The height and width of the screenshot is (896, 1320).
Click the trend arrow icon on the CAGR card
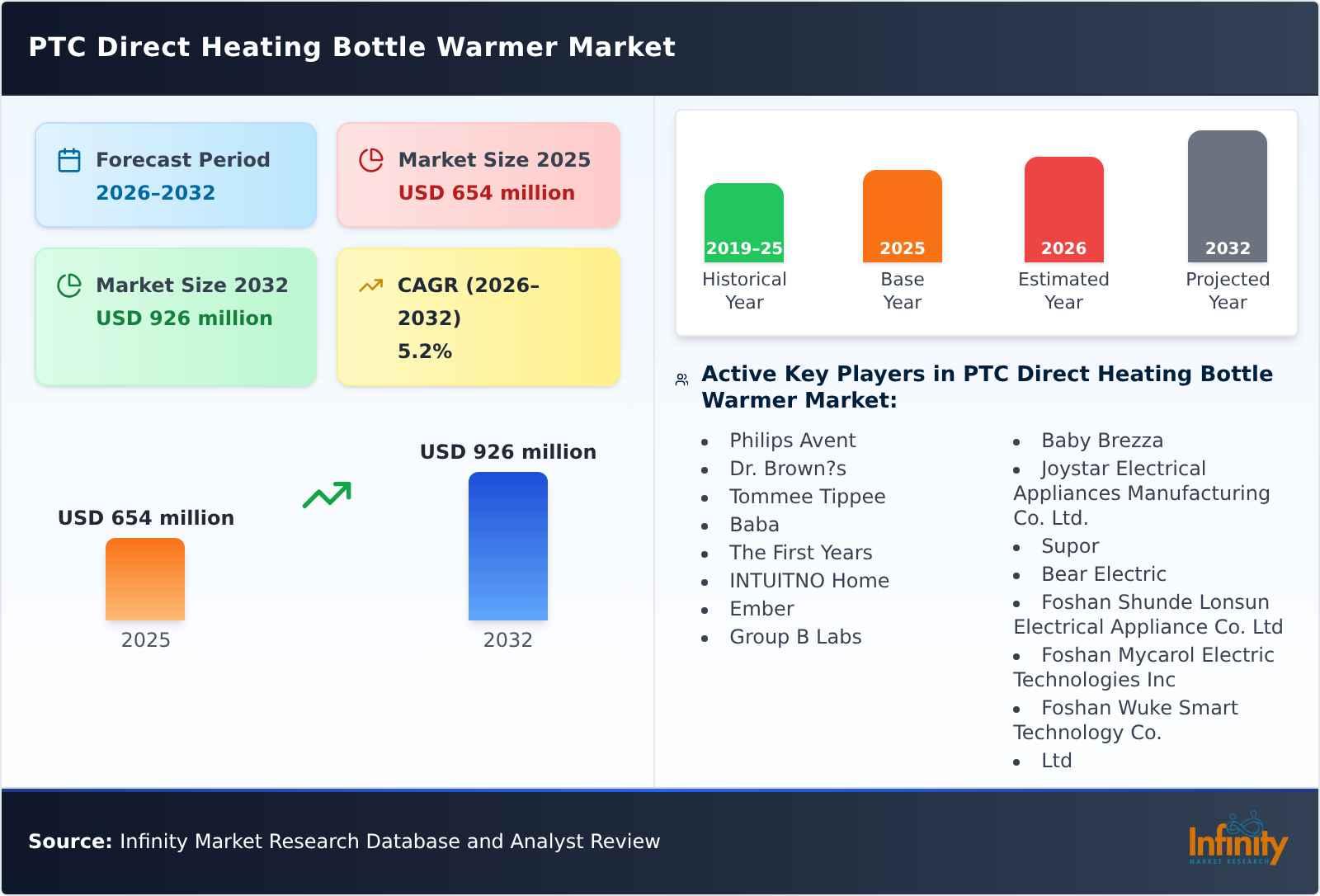click(x=371, y=285)
